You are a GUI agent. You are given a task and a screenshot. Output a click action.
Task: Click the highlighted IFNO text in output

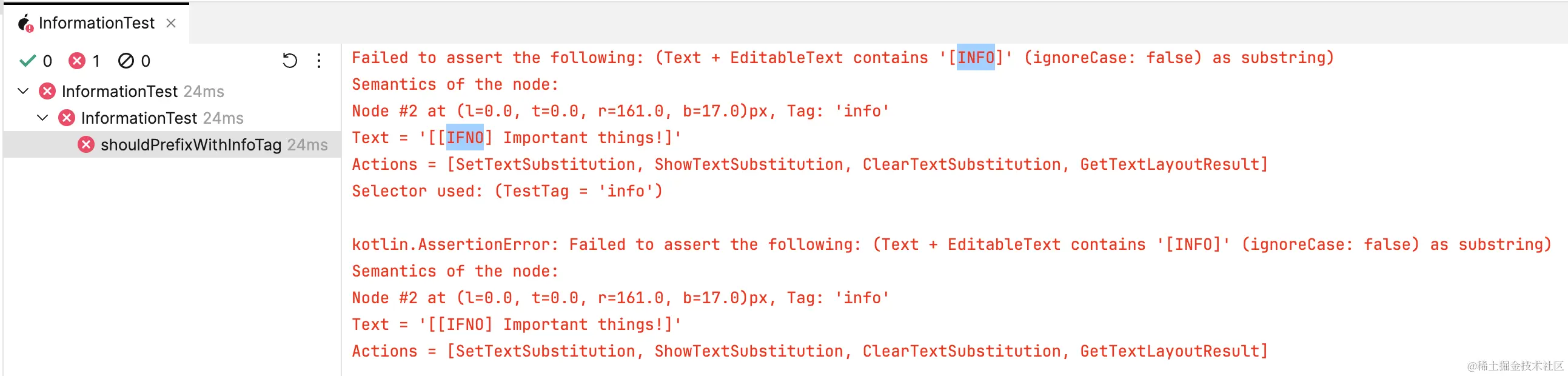(x=465, y=138)
